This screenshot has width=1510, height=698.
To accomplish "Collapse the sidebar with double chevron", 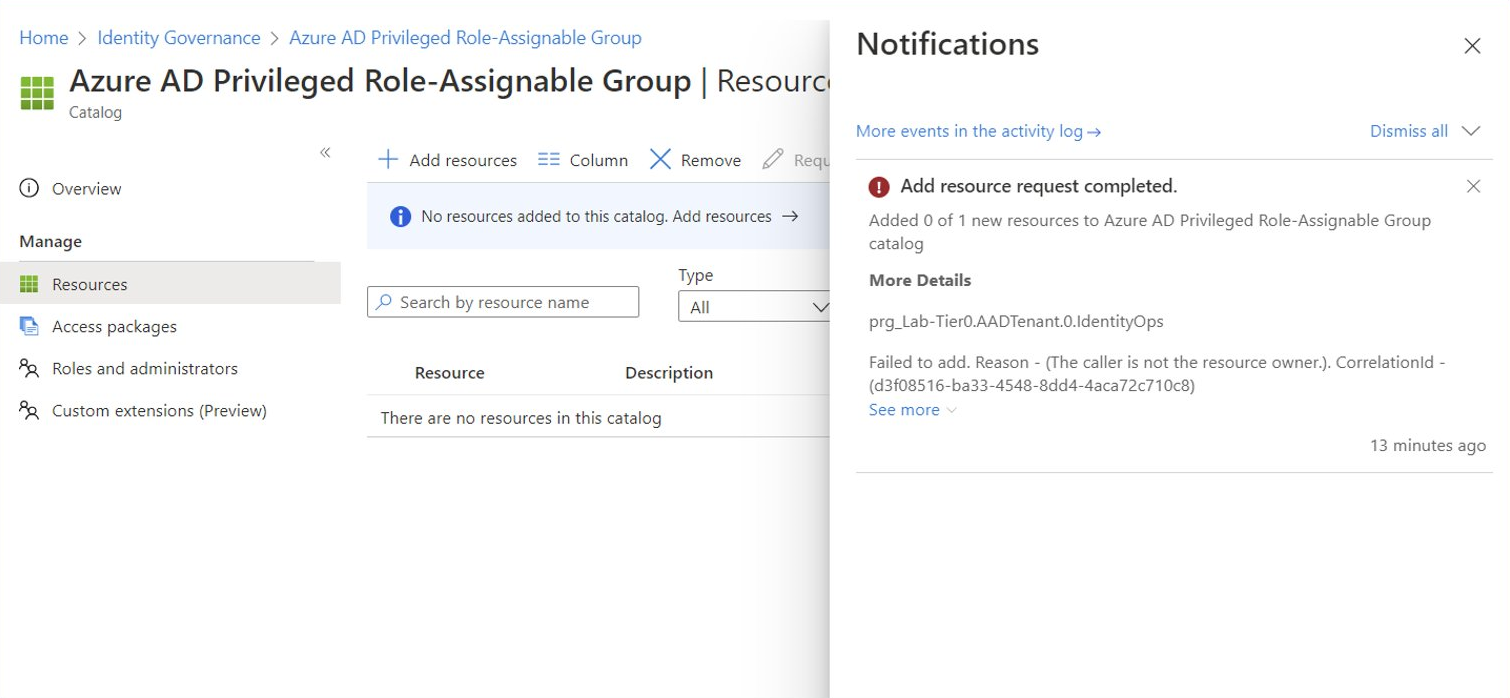I will pyautogui.click(x=325, y=153).
